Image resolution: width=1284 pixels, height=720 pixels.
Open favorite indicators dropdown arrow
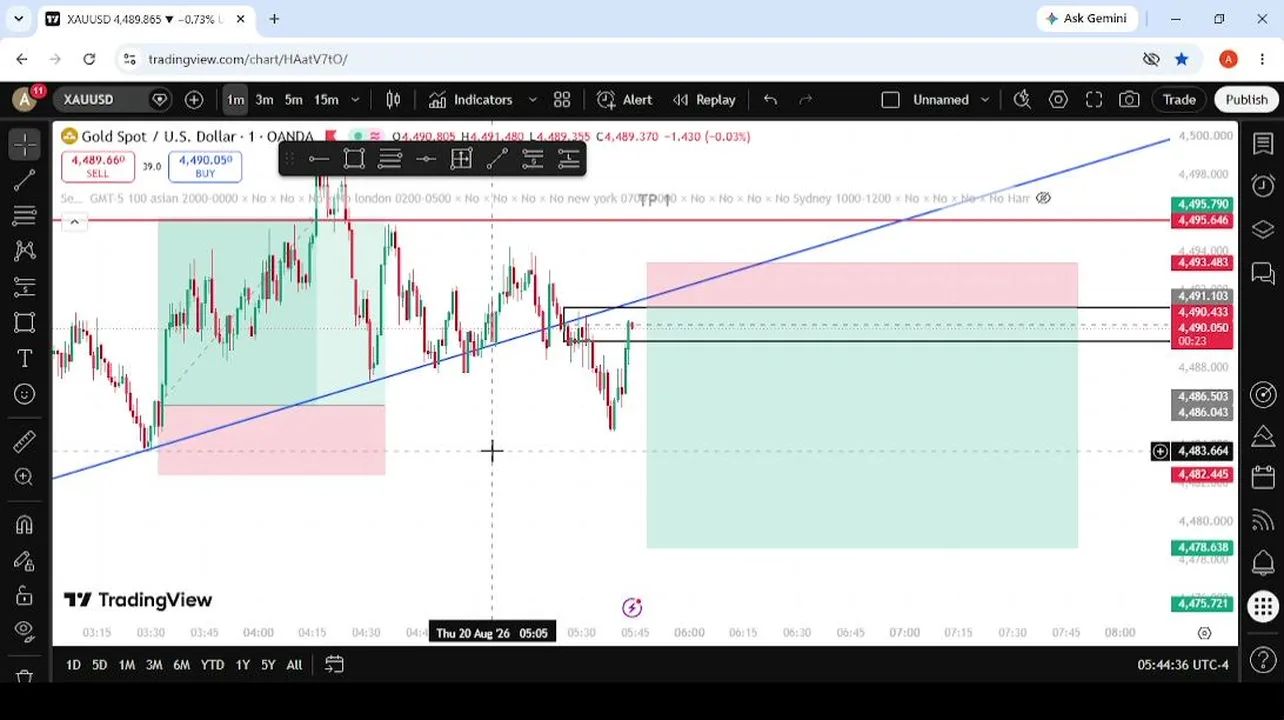click(532, 99)
